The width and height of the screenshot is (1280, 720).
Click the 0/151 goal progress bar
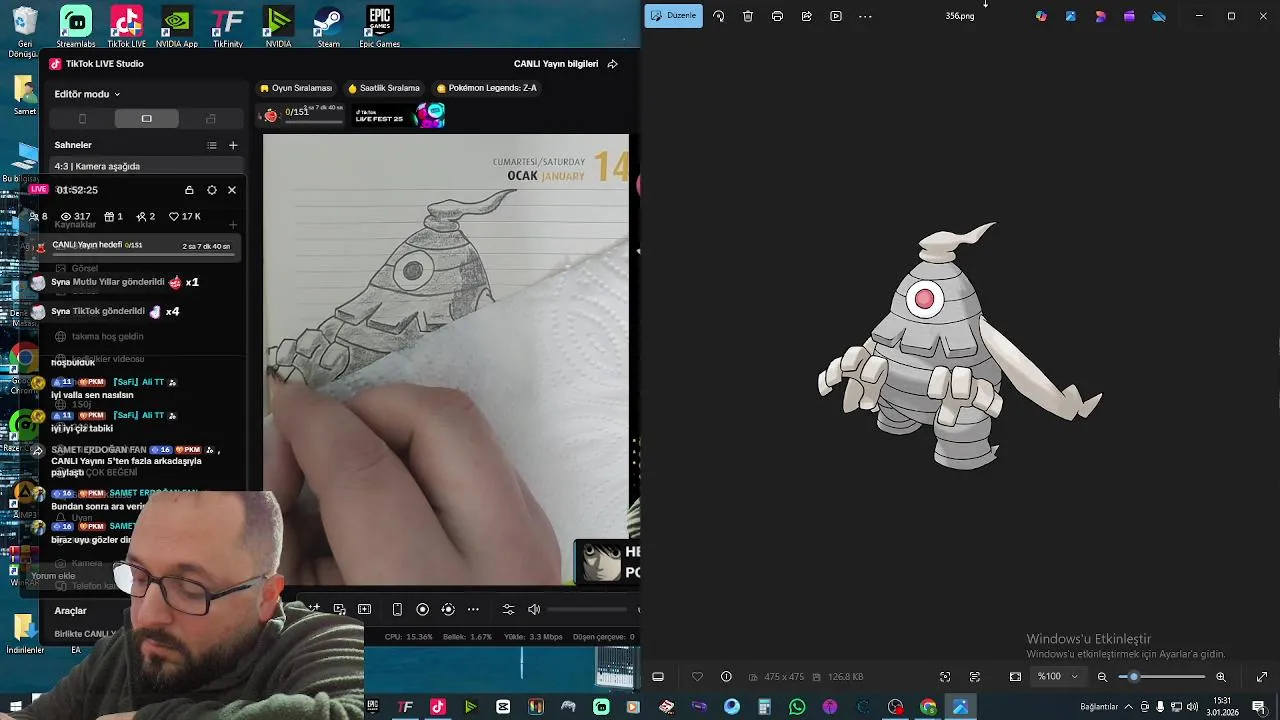click(314, 122)
